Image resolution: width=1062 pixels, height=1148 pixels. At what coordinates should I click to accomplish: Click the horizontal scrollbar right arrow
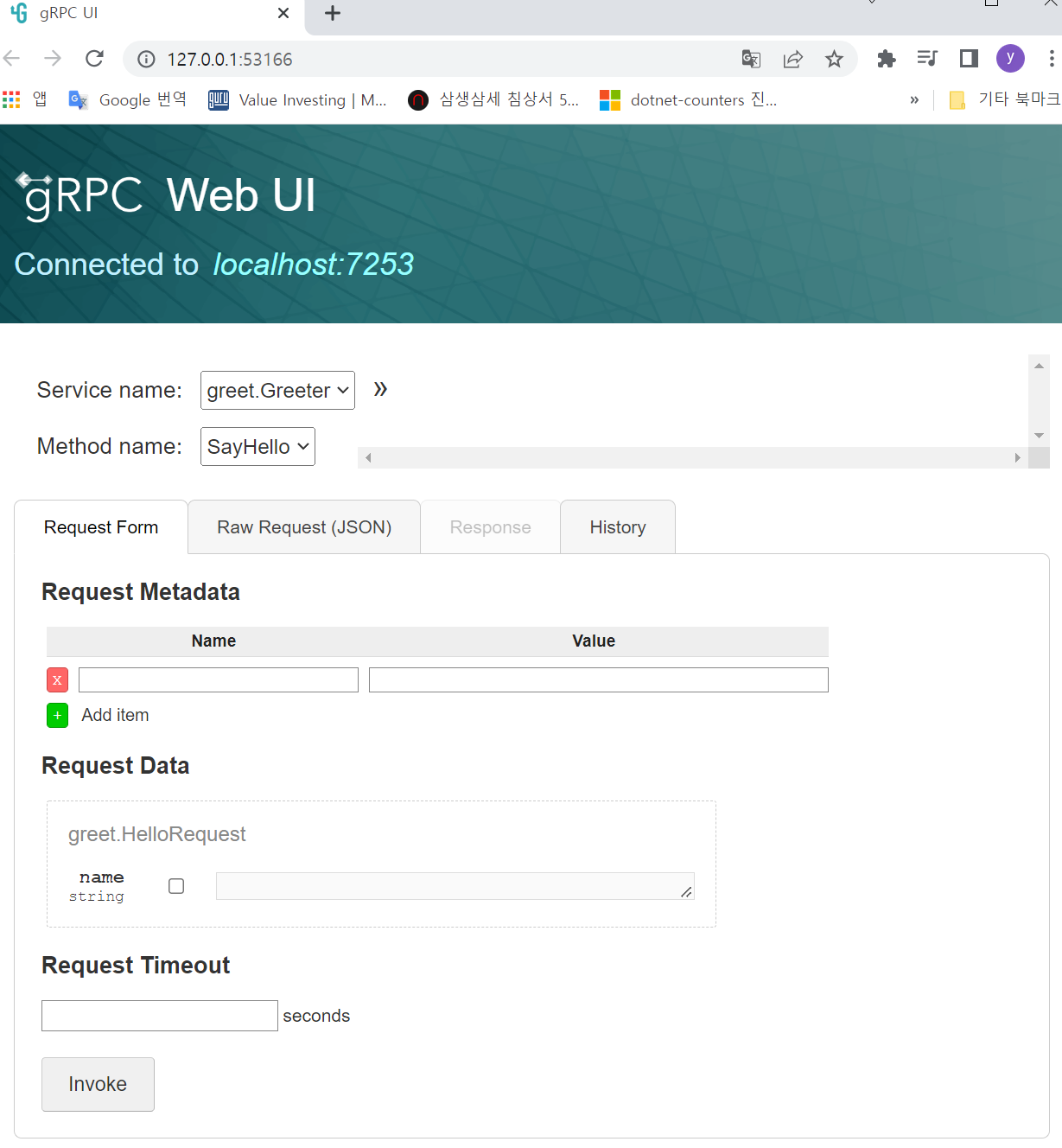pos(1018,458)
